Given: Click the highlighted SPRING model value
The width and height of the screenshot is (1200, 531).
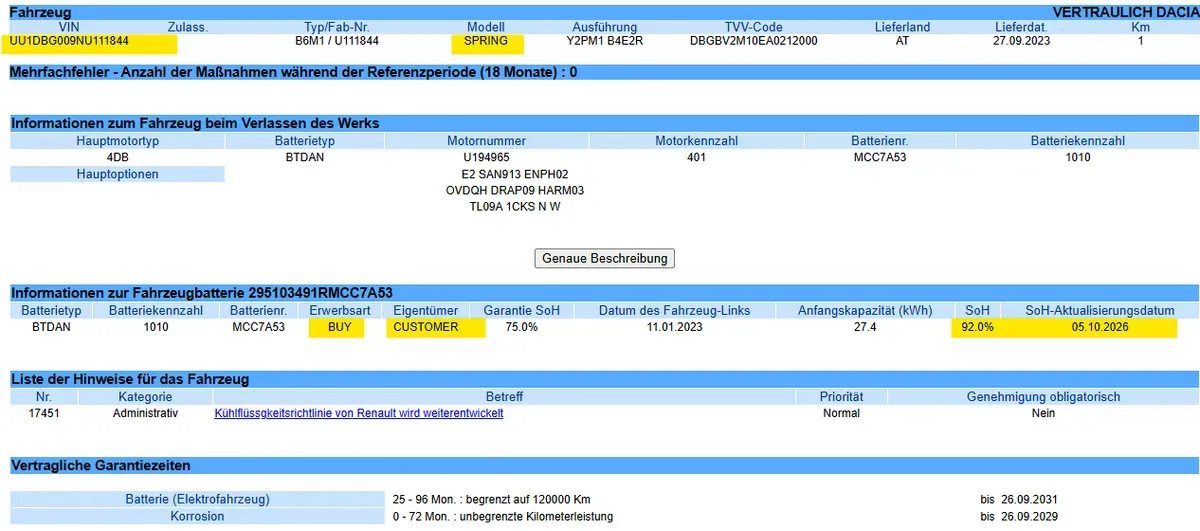Looking at the screenshot, I should [486, 42].
